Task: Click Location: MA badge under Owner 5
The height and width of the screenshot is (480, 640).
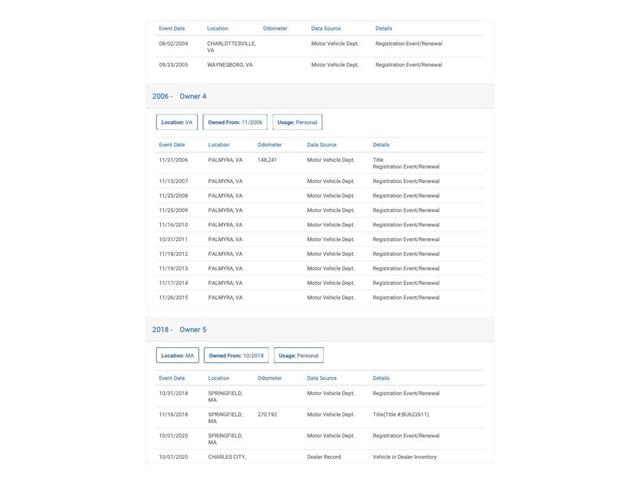Action: point(178,356)
